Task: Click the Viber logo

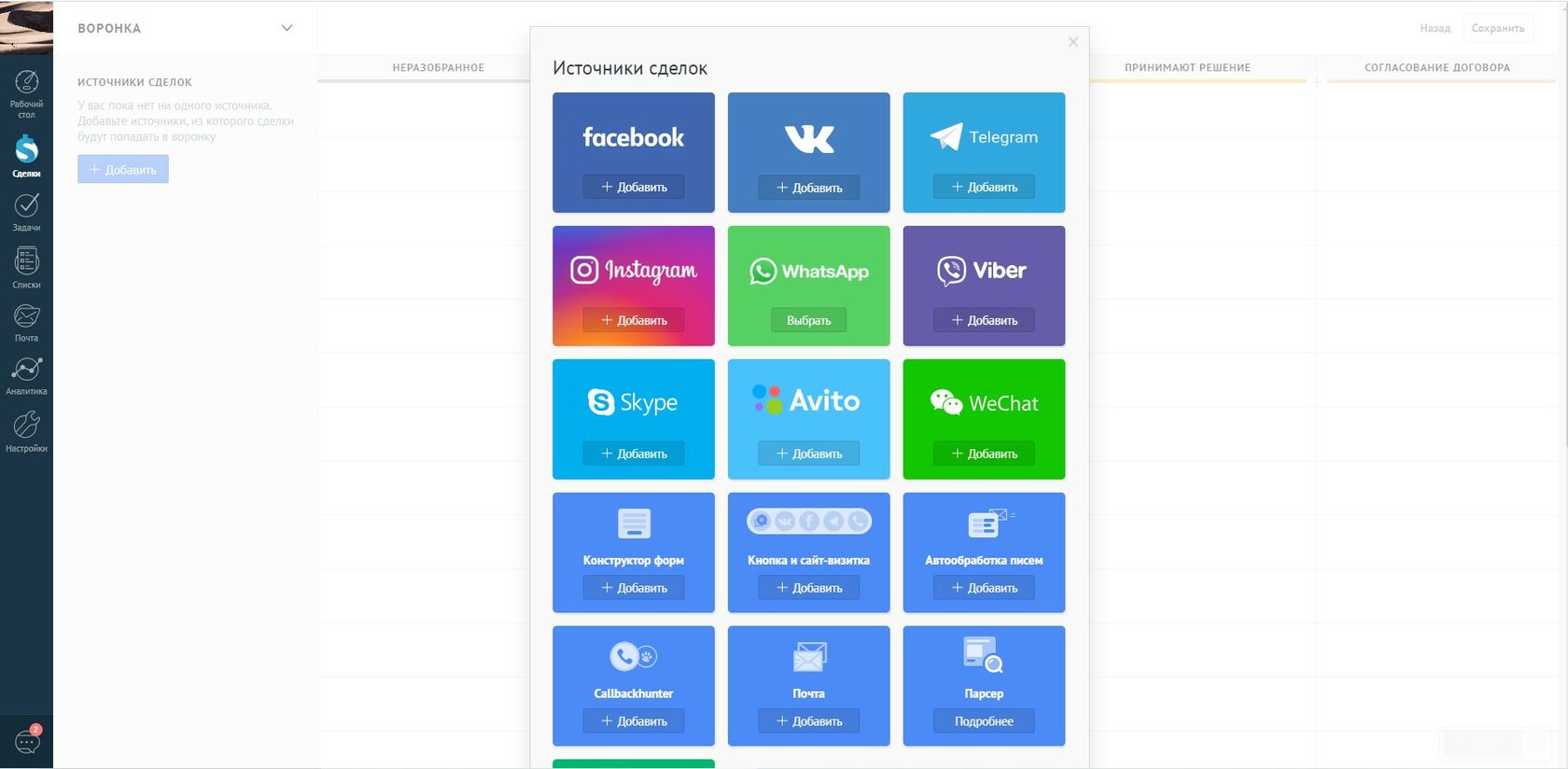Action: (x=982, y=271)
